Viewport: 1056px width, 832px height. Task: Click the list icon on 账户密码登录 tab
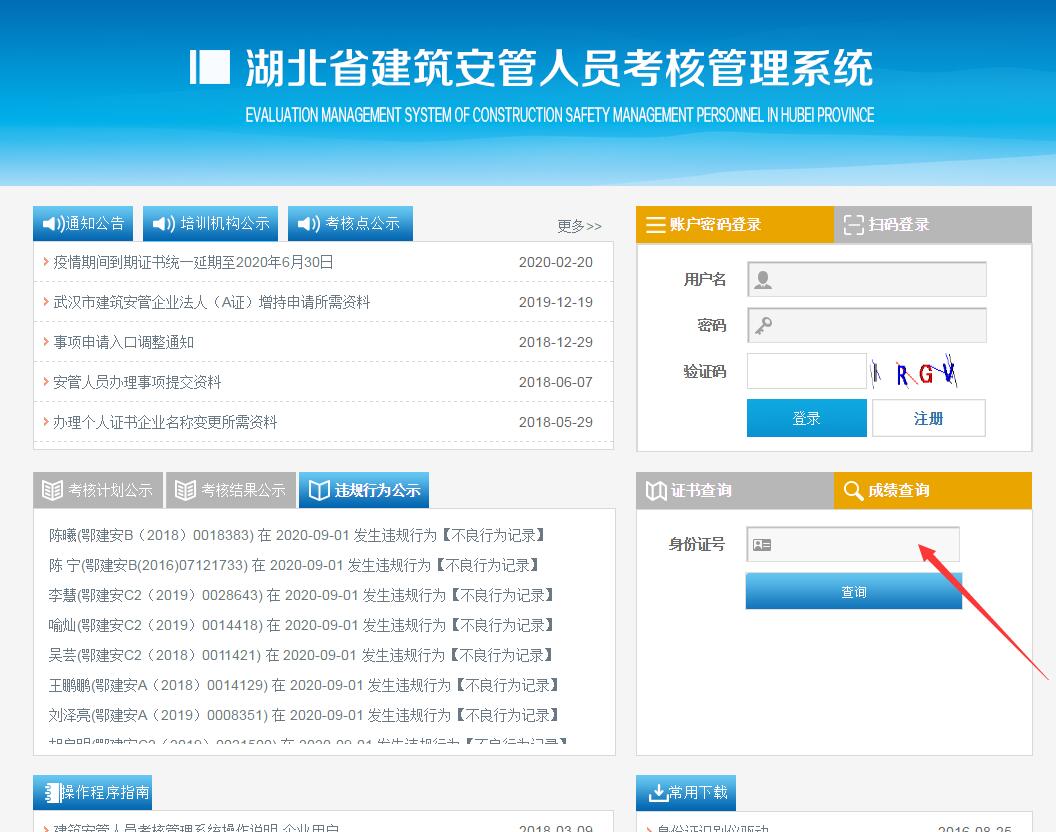[x=655, y=224]
